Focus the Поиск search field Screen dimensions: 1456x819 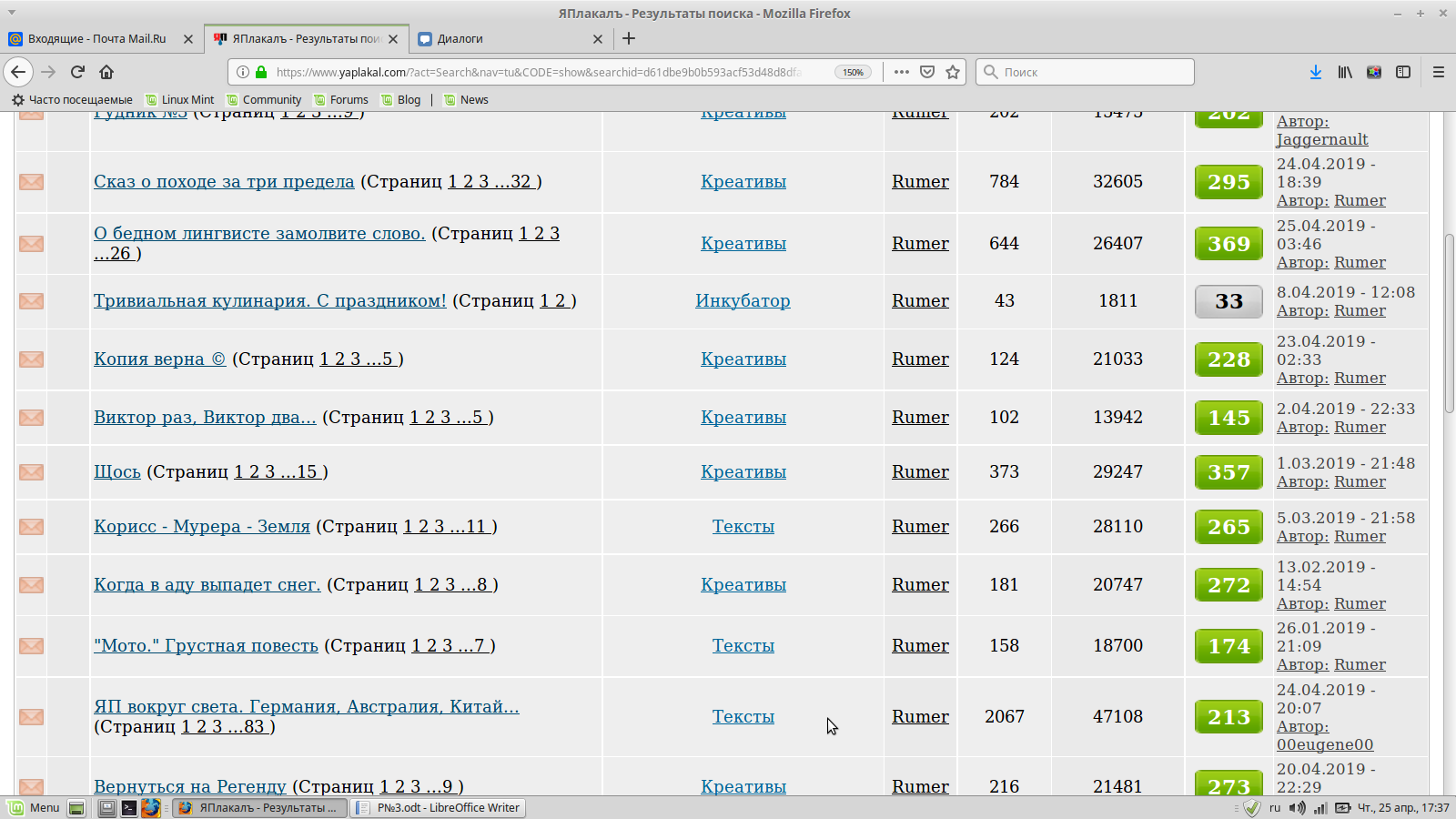click(1085, 72)
